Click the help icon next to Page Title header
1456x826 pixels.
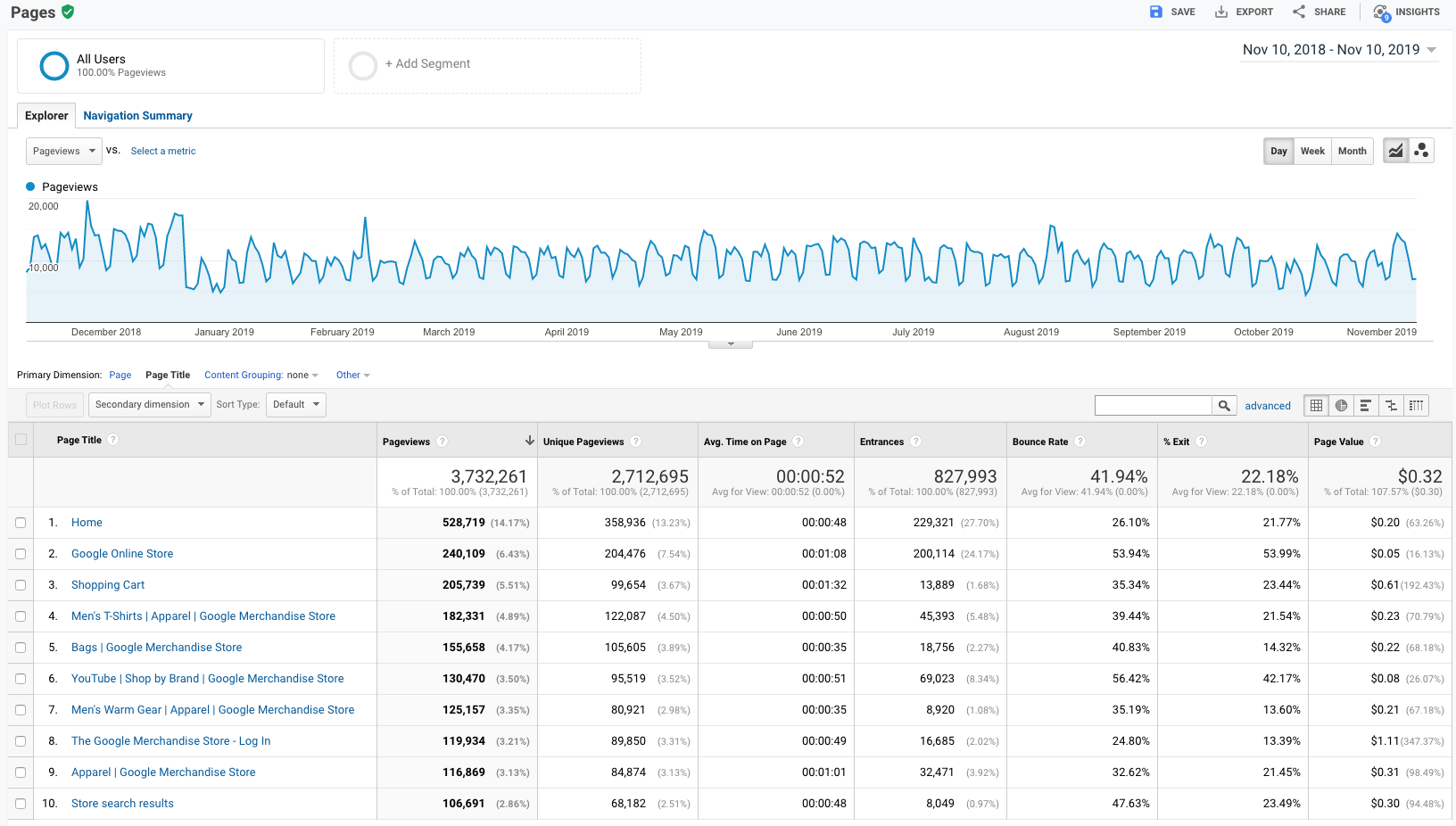113,440
